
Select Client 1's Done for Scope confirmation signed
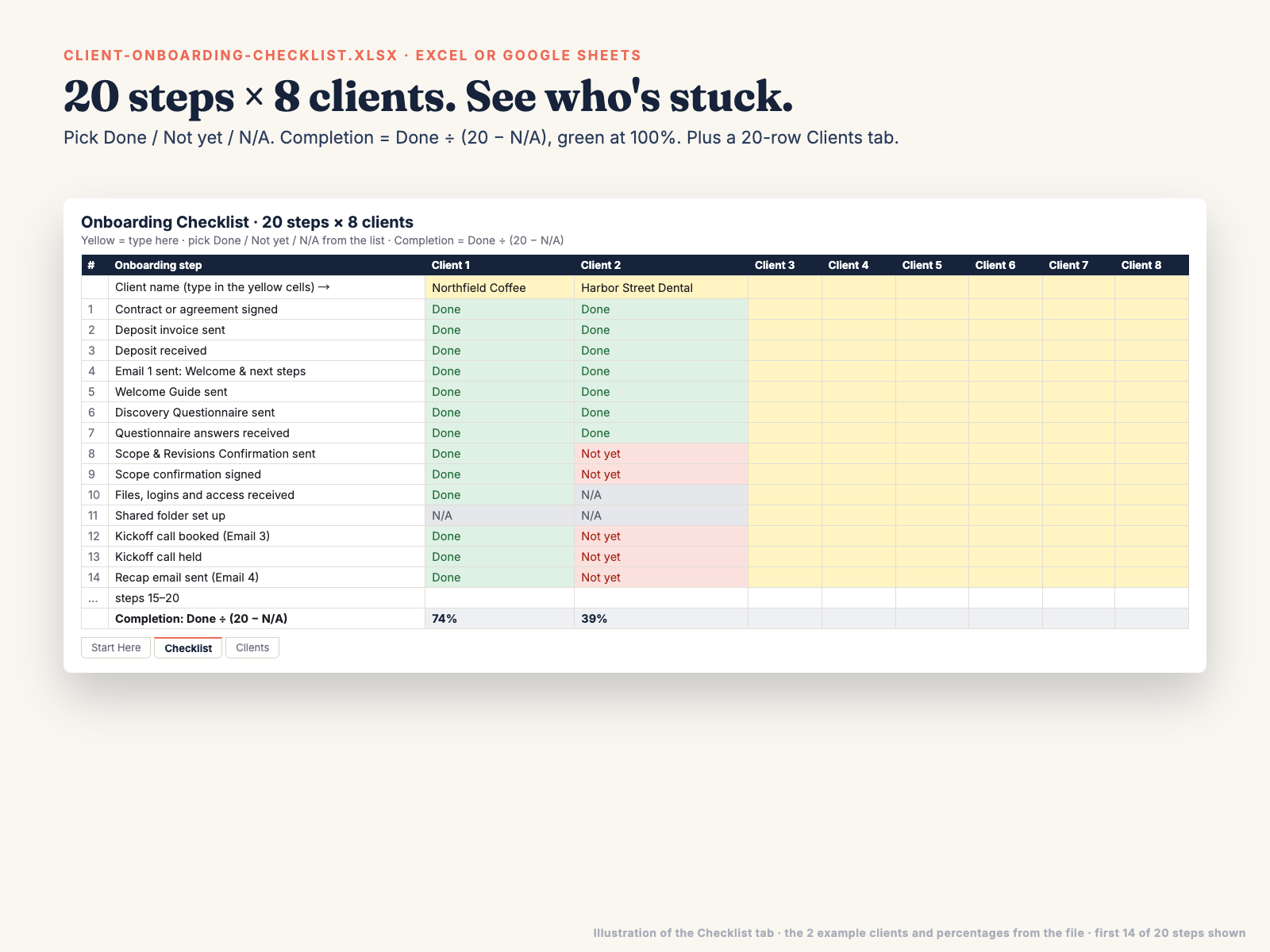click(500, 474)
